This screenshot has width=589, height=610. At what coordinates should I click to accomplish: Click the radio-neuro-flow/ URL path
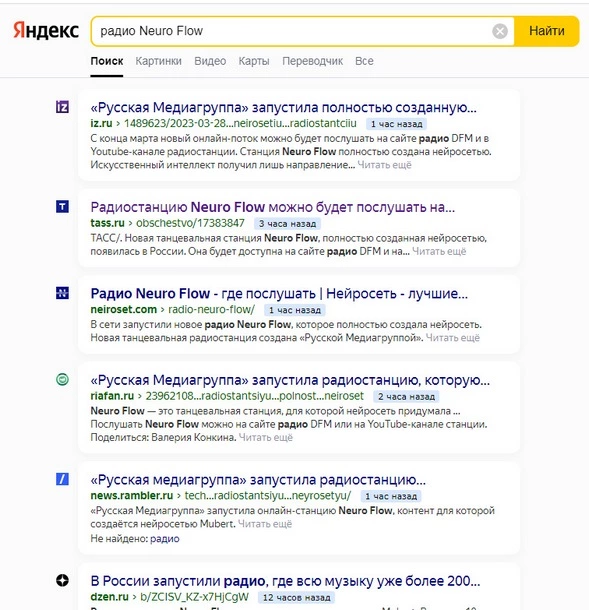click(211, 309)
